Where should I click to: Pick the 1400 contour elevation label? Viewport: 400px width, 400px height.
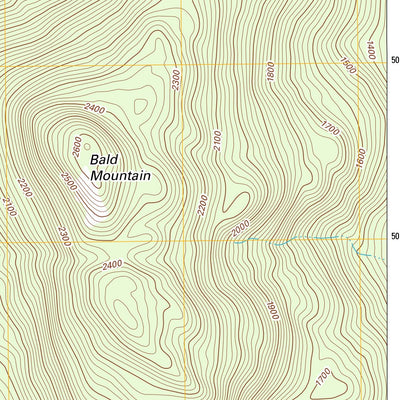tap(371, 51)
